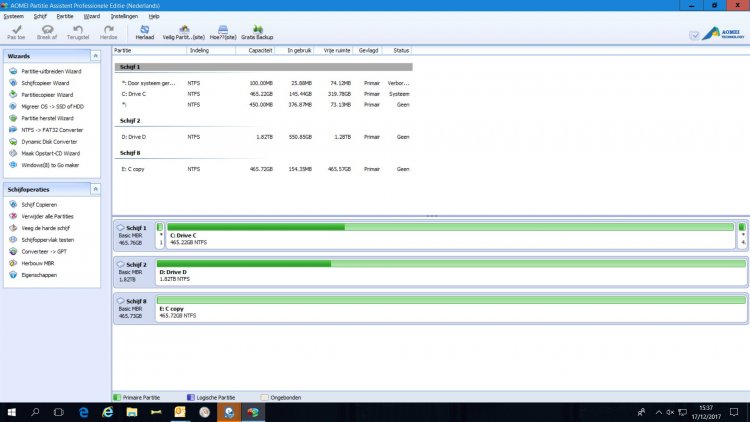Collapse the Wizards panel

pos(95,56)
